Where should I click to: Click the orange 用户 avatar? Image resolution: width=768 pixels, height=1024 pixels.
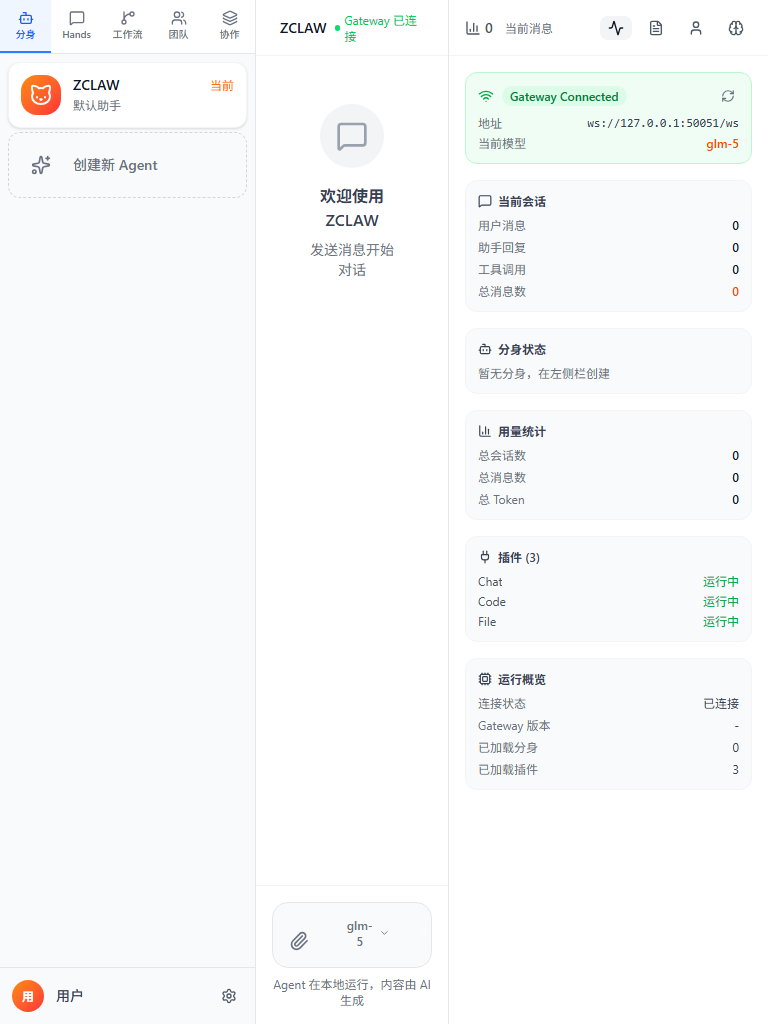(28, 996)
